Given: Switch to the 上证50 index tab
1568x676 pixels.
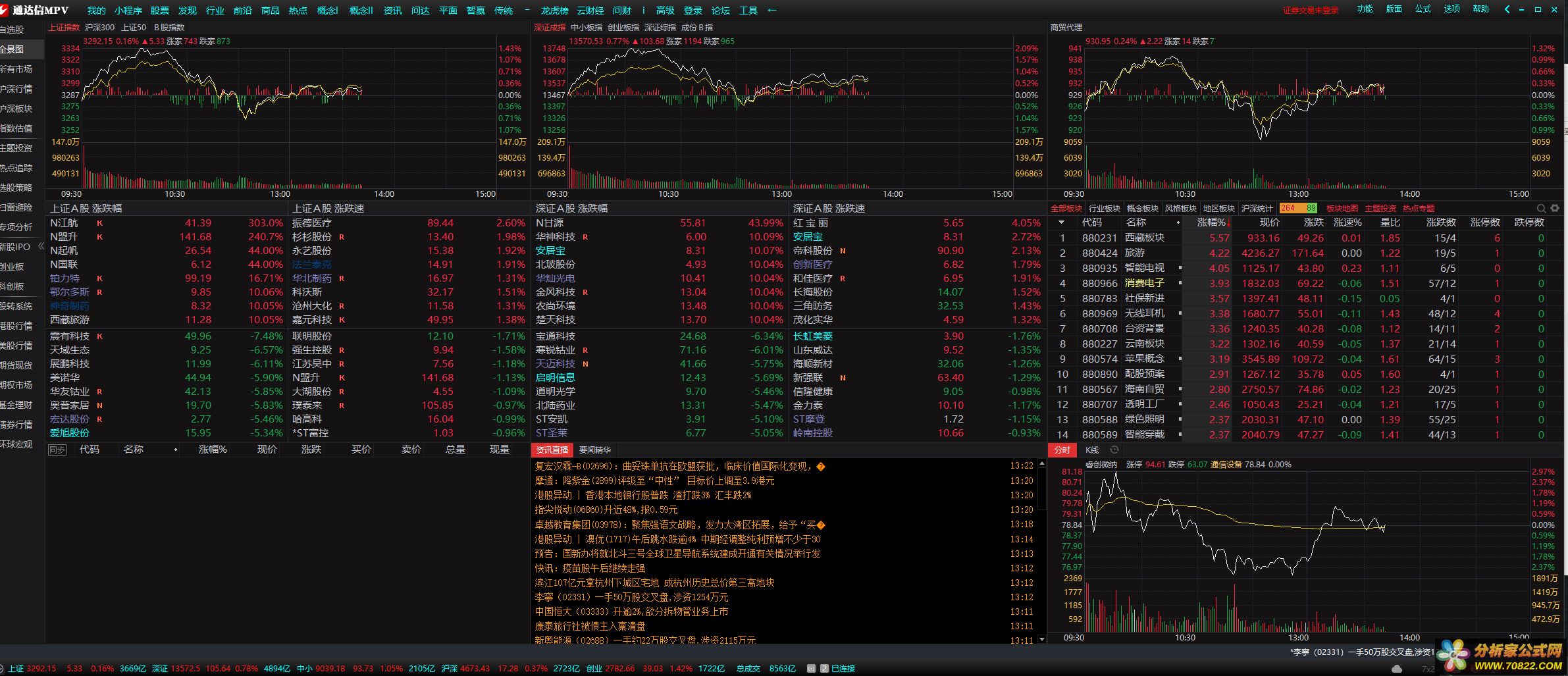Looking at the screenshot, I should point(134,28).
